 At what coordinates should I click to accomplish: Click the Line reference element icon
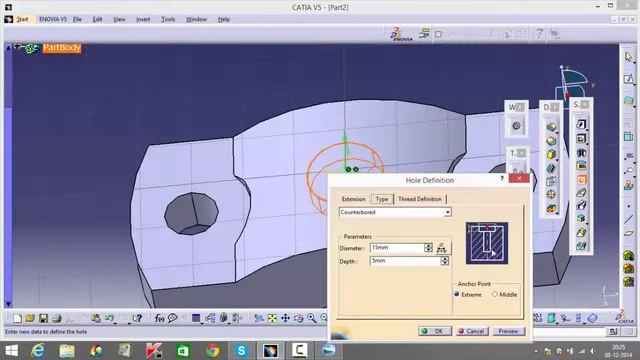629,220
